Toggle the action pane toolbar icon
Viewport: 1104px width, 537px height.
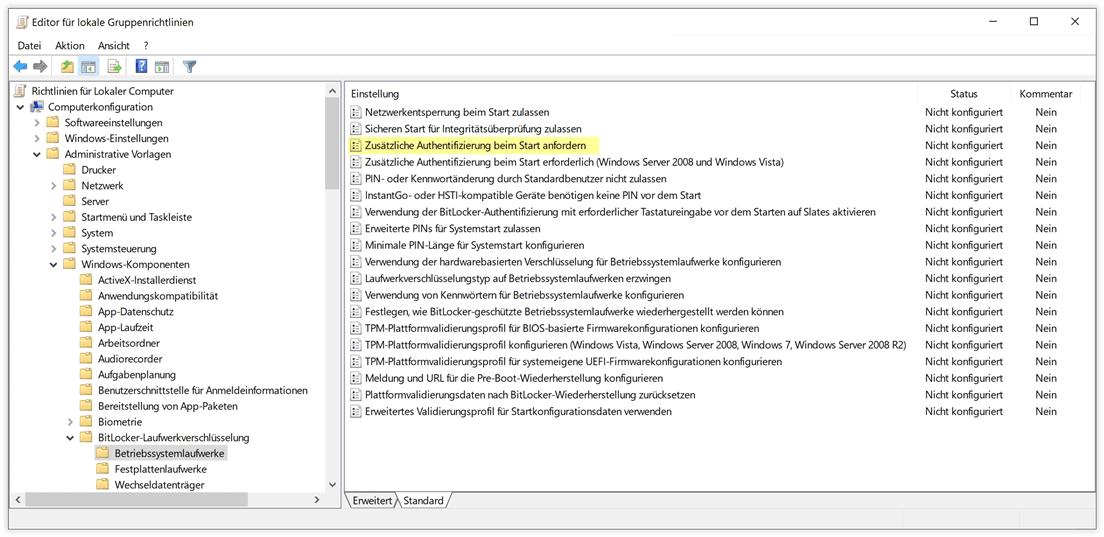click(163, 67)
